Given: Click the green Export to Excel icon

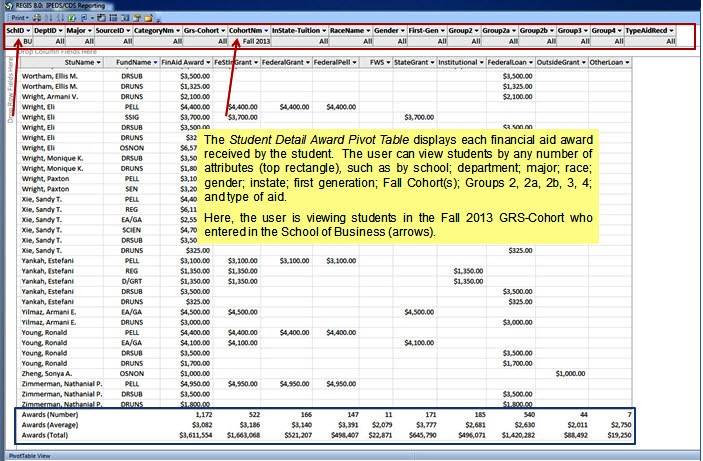Looking at the screenshot, I should pyautogui.click(x=72, y=18).
